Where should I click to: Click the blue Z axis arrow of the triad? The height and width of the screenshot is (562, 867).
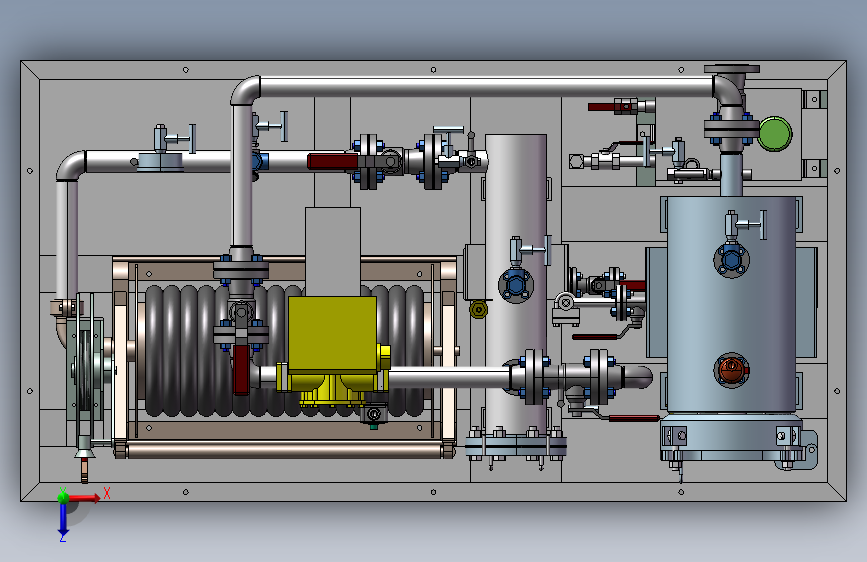click(62, 519)
